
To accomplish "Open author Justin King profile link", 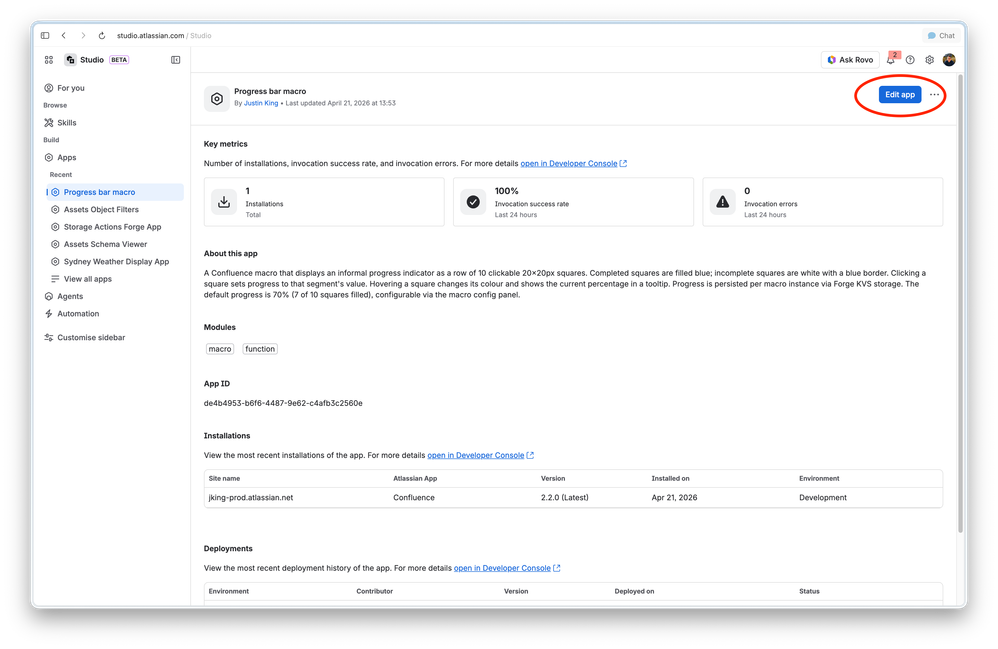I will coord(261,103).
